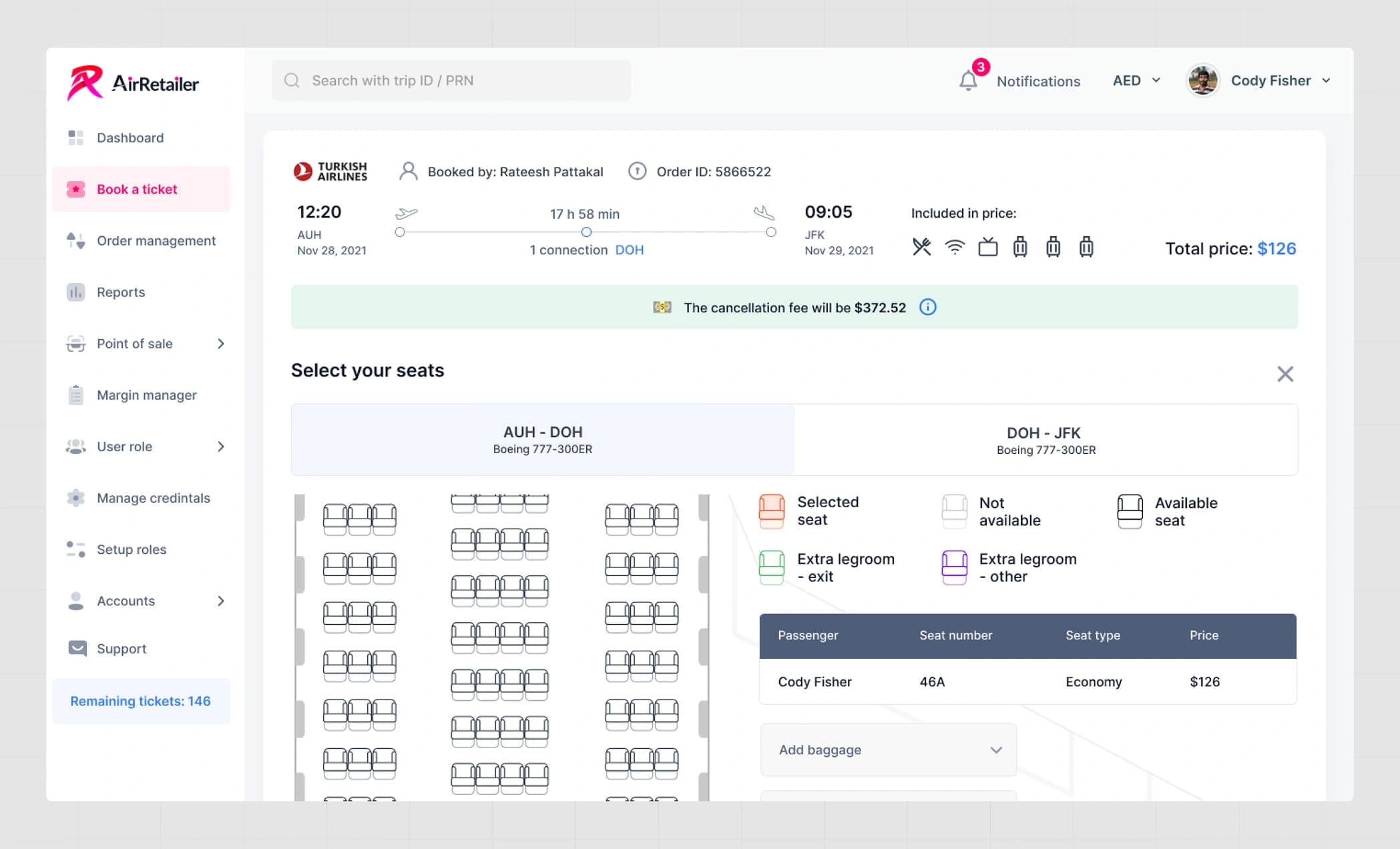Open Setup roles page
The image size is (1400, 849).
[141, 549]
